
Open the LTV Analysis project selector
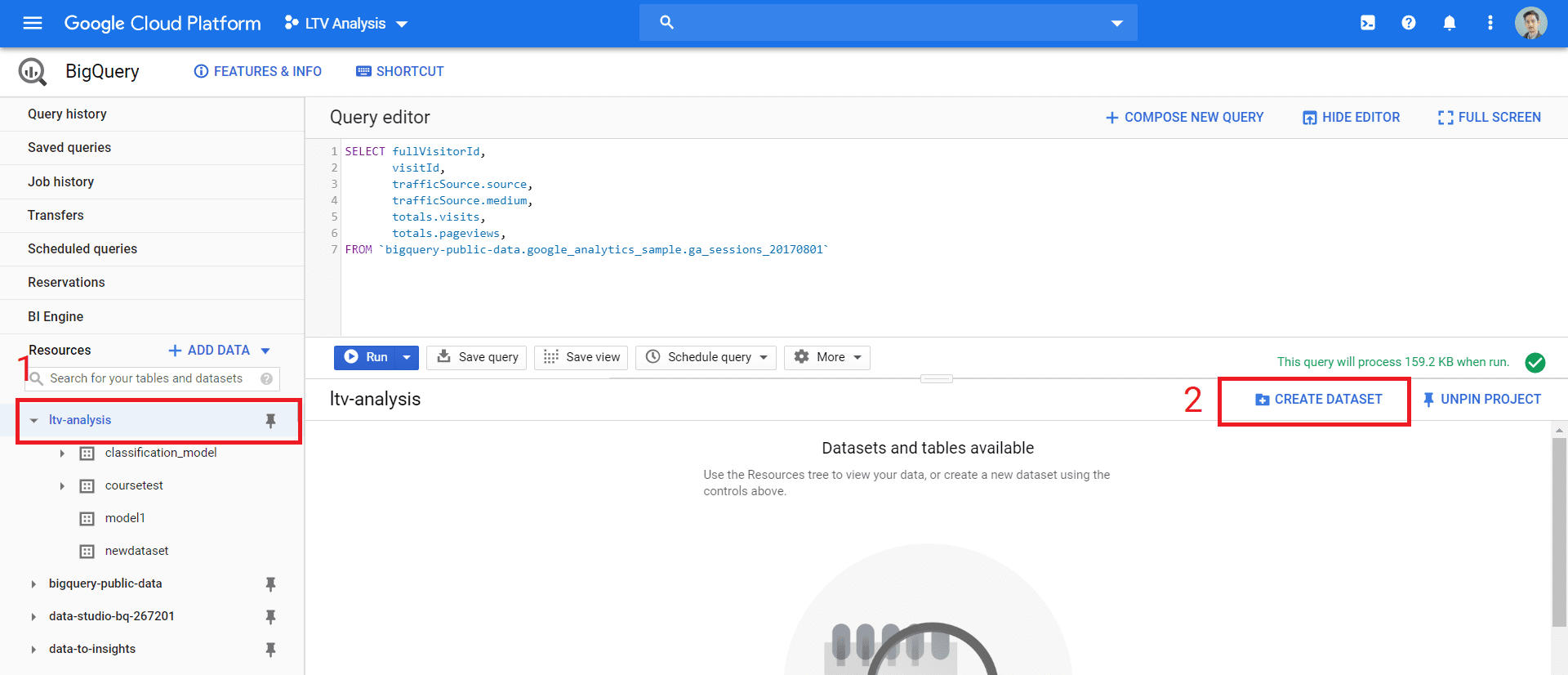(x=345, y=23)
